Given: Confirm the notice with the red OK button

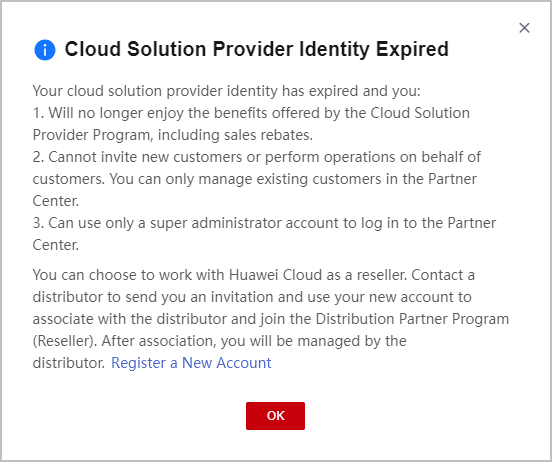Looking at the screenshot, I should (275, 416).
